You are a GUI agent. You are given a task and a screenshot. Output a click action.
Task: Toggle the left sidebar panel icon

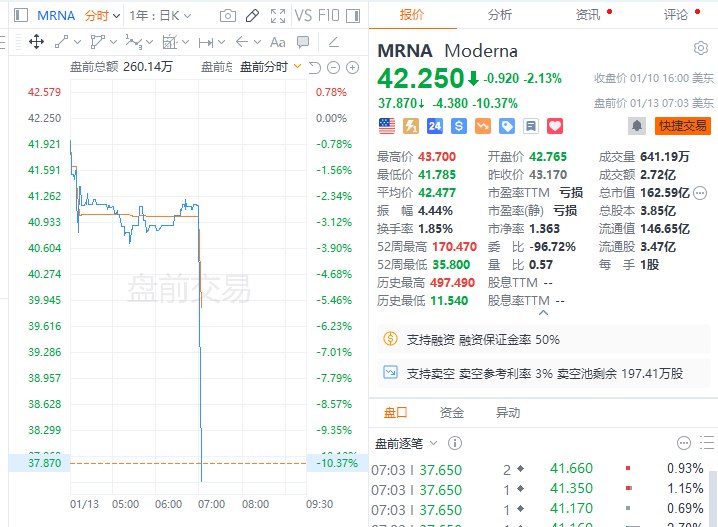[x=21, y=16]
